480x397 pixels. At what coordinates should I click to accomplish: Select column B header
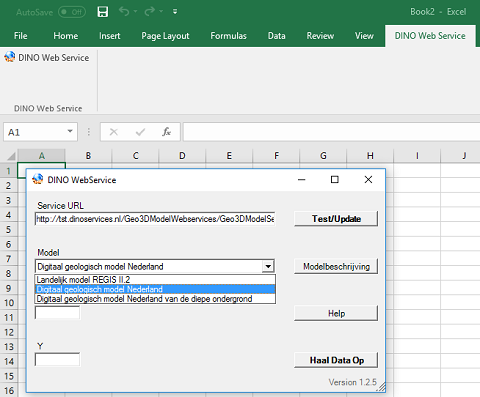pyautogui.click(x=88, y=156)
